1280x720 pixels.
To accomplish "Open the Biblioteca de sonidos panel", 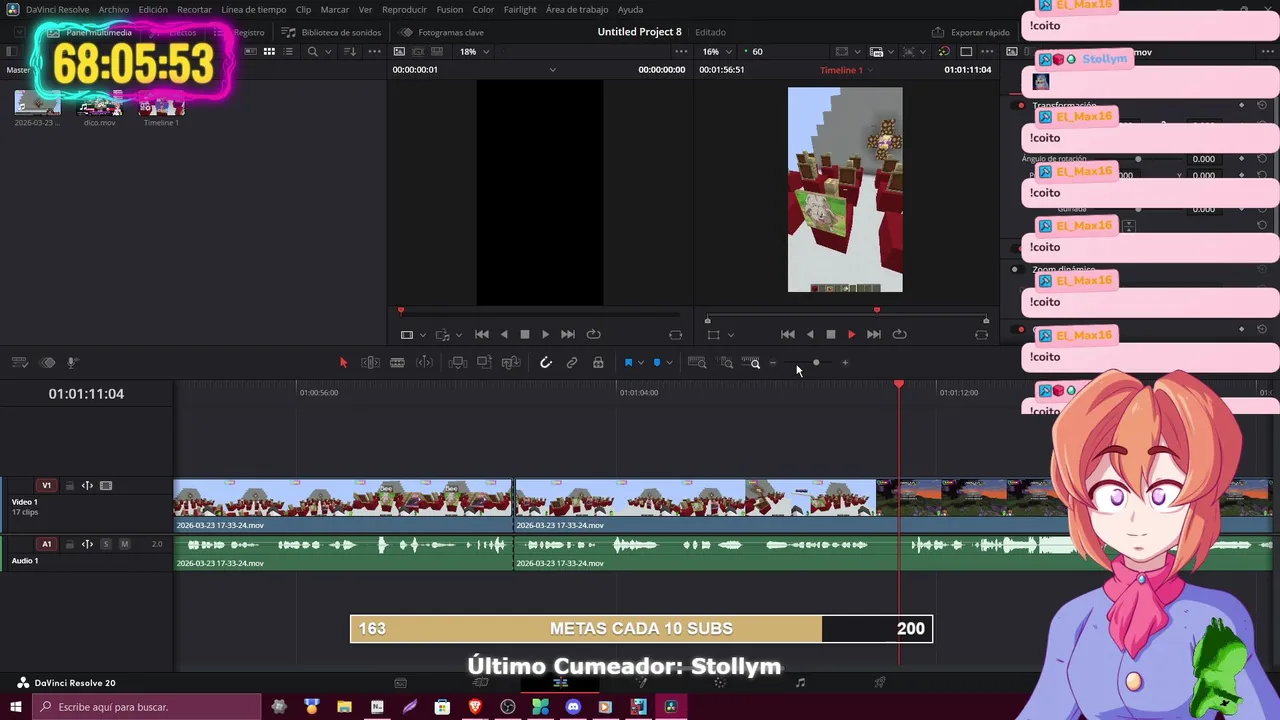I will pos(331,32).
